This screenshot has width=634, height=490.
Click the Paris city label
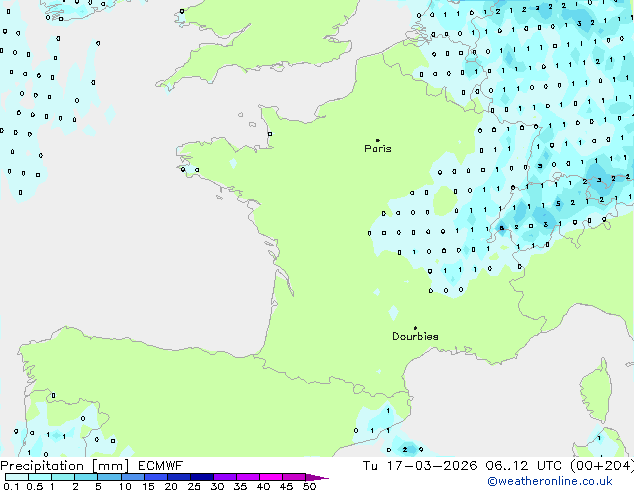tap(378, 149)
